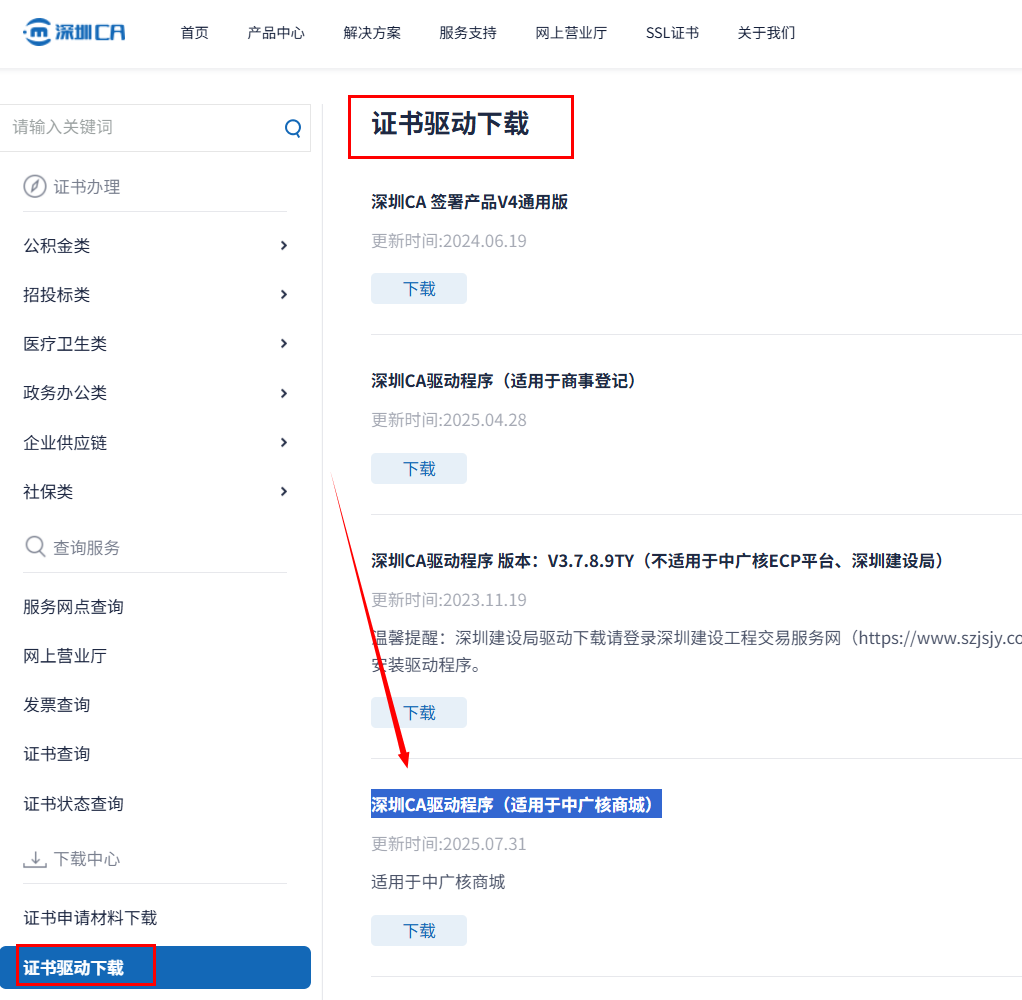This screenshot has width=1022, height=1000.
Task: Go to 服务支持 in top navigation
Action: tap(468, 33)
